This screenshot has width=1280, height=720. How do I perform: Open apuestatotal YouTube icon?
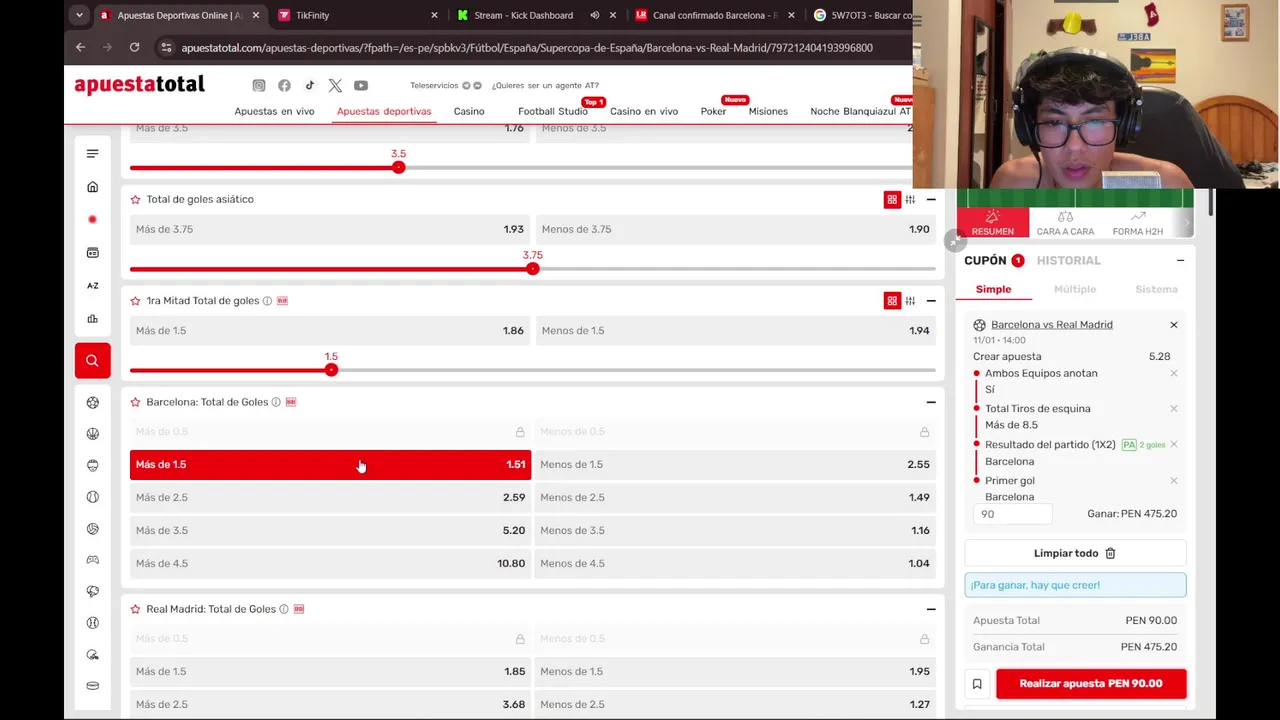click(x=361, y=85)
